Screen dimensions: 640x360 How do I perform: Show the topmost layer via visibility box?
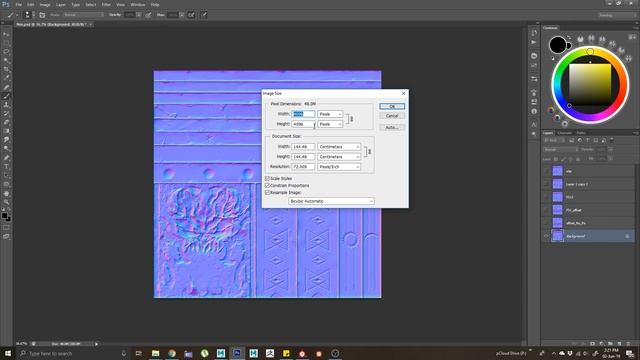point(546,171)
